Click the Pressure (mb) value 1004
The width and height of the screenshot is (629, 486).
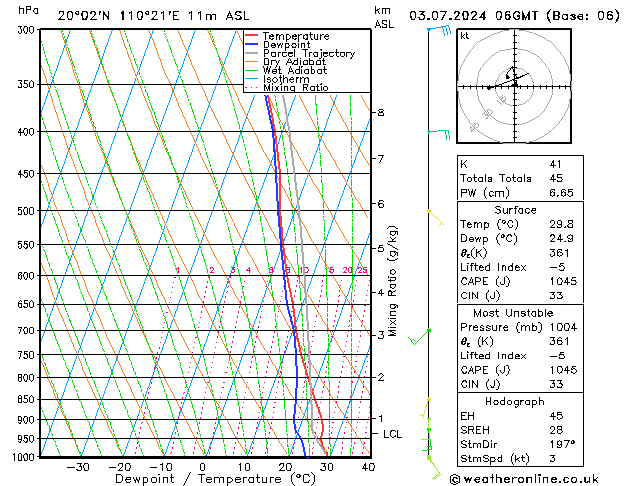click(563, 327)
